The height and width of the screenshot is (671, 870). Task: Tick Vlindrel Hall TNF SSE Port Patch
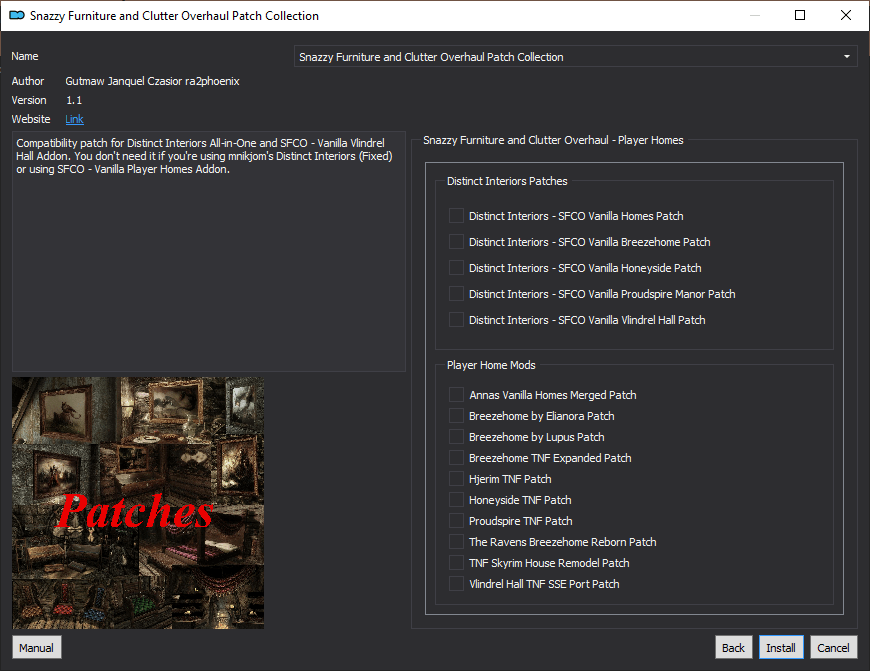click(456, 584)
